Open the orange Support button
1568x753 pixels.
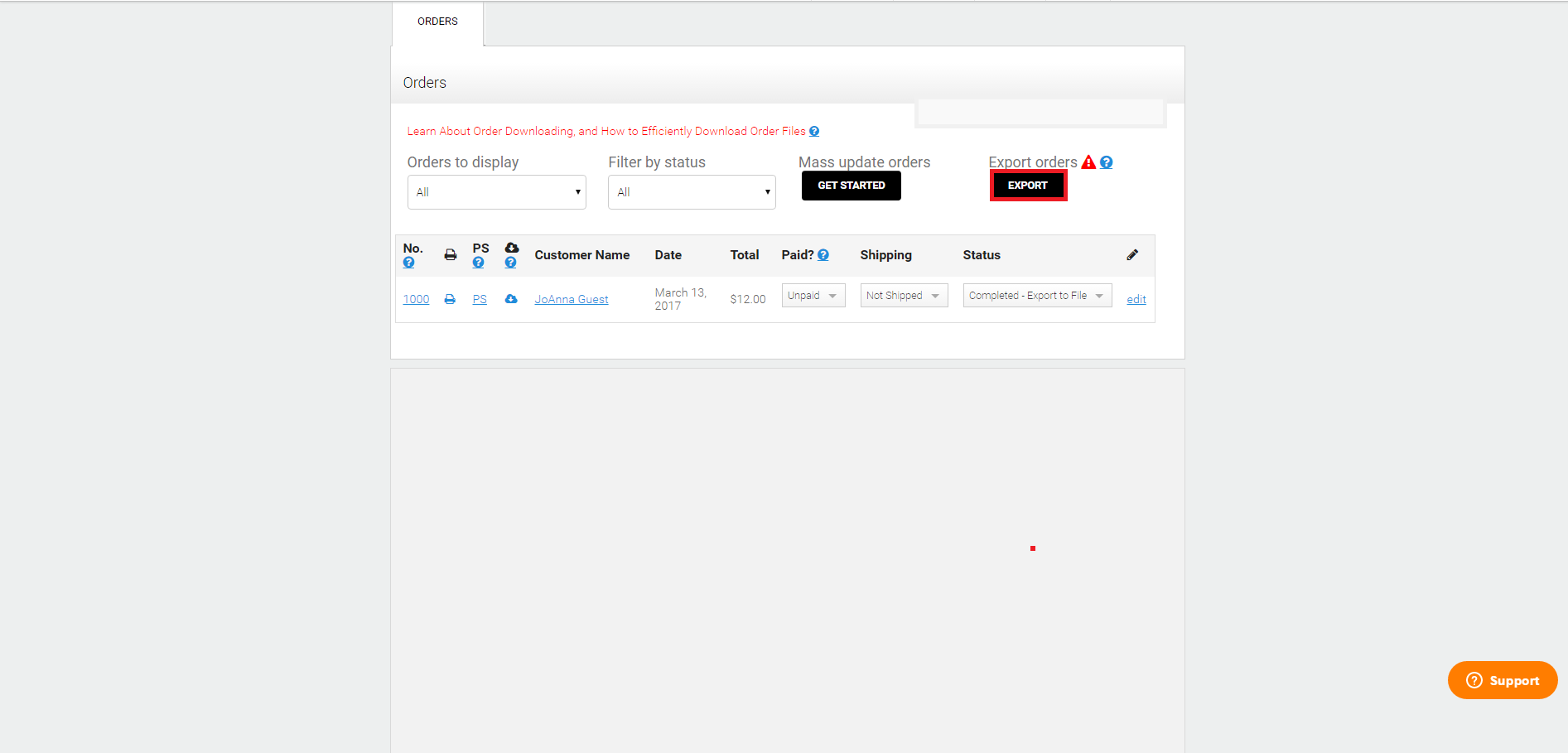click(1503, 680)
